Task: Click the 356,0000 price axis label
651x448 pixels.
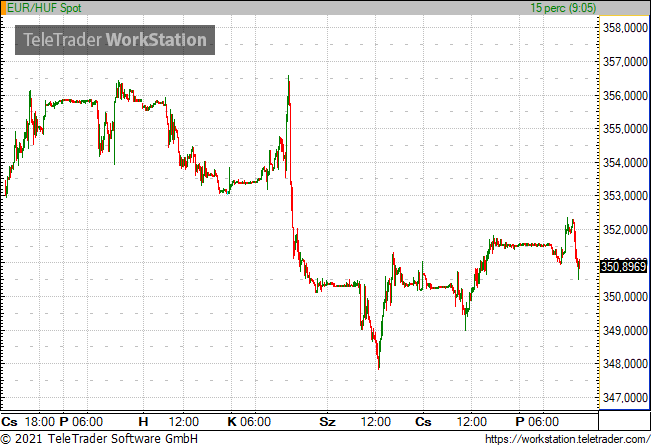Action: [x=625, y=95]
